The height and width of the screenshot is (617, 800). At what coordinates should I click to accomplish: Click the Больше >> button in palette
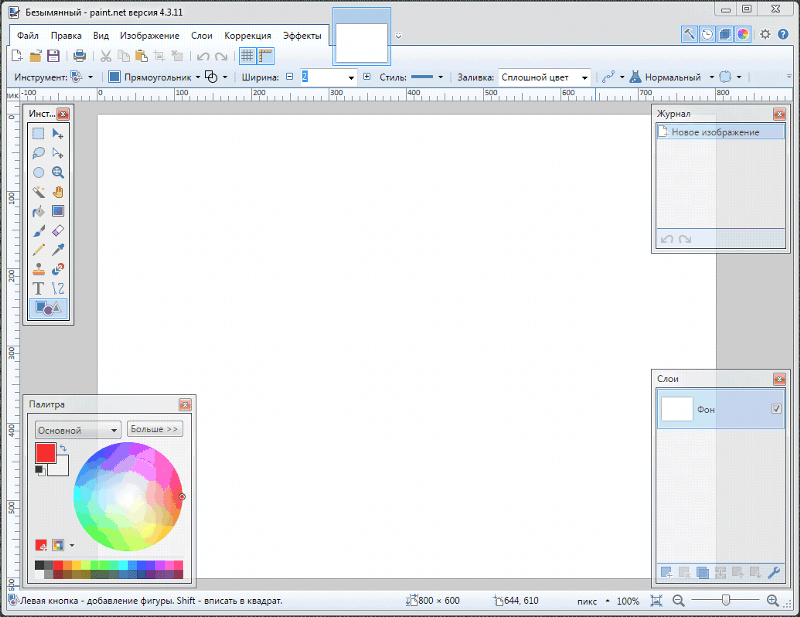[154, 429]
